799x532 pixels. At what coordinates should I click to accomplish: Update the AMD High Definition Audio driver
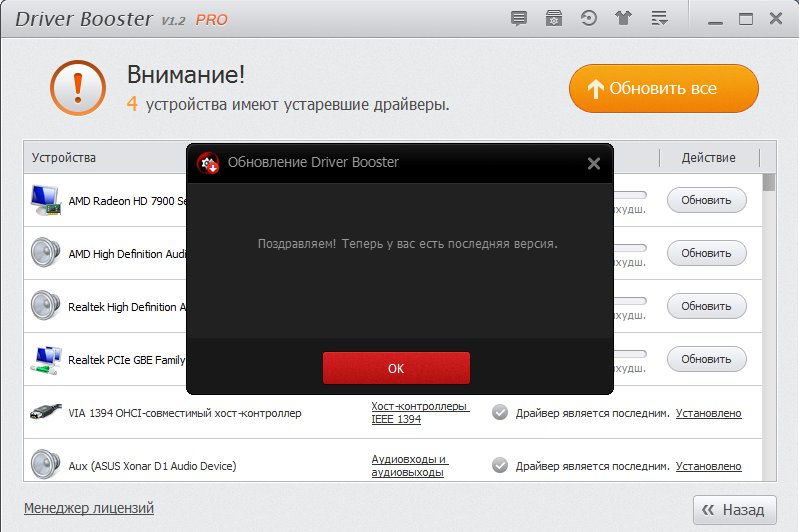pos(706,253)
